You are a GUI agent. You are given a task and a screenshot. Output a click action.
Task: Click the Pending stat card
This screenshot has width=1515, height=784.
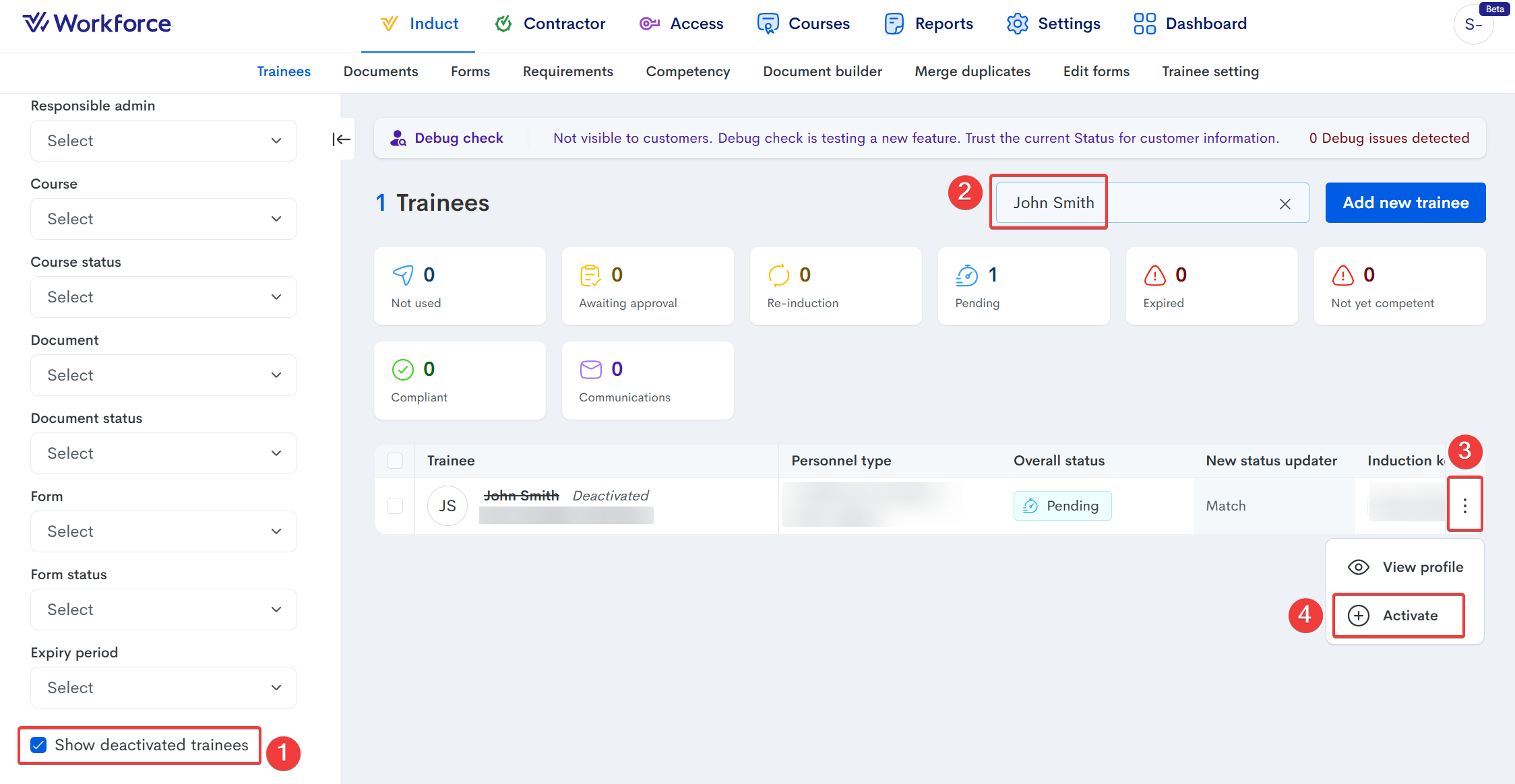(1023, 286)
